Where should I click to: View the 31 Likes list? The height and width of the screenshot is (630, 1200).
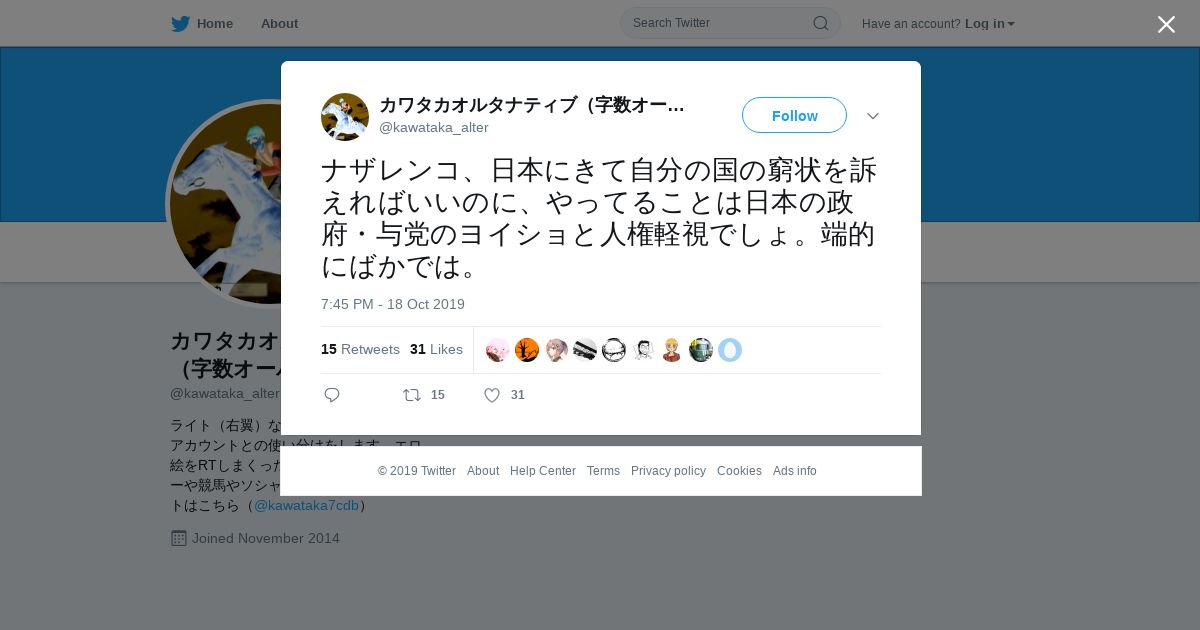click(x=436, y=349)
